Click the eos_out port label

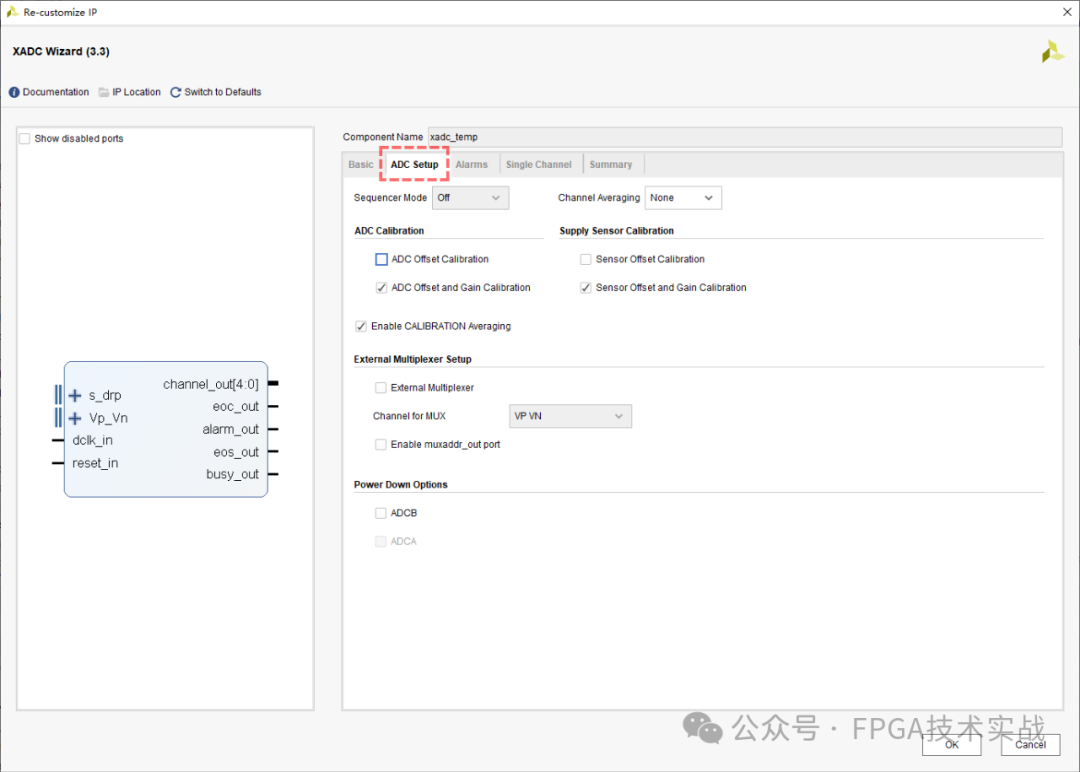[236, 452]
